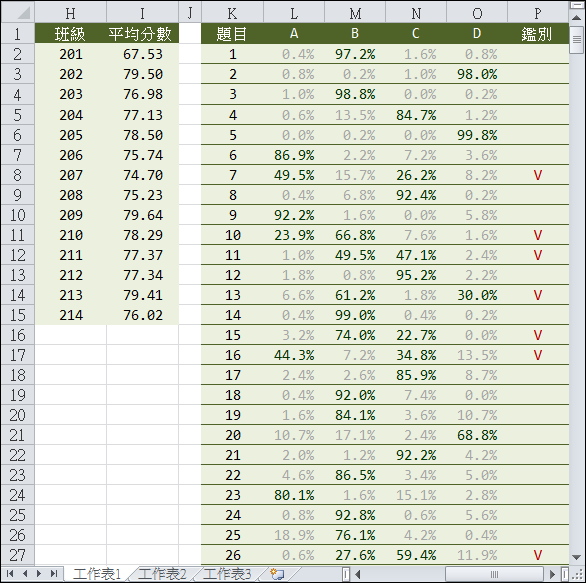This screenshot has height=583, width=586.
Task: Select the cell with class 201
Action: pyautogui.click(x=71, y=54)
